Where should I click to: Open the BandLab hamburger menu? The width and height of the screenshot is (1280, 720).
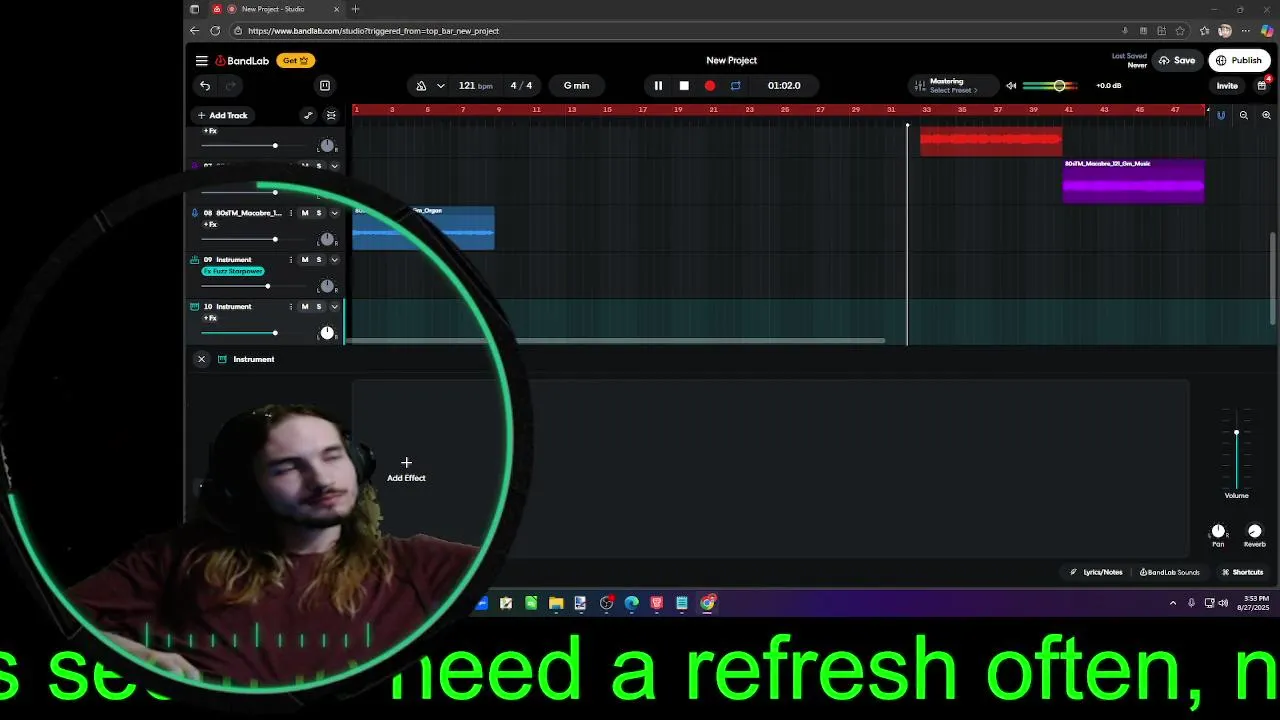click(201, 61)
